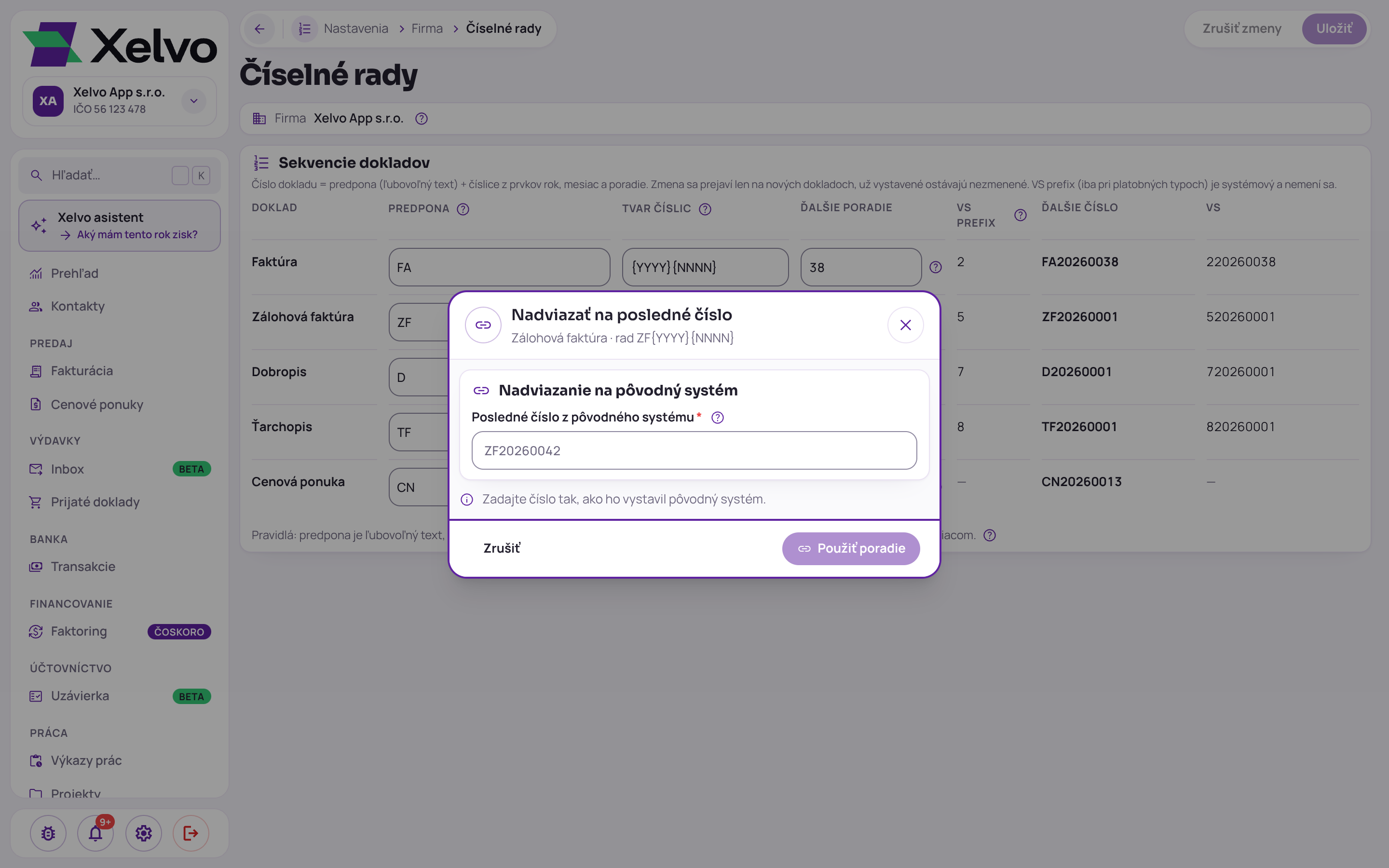
Task: Click the Faktúra tvar číslic field
Action: click(705, 268)
